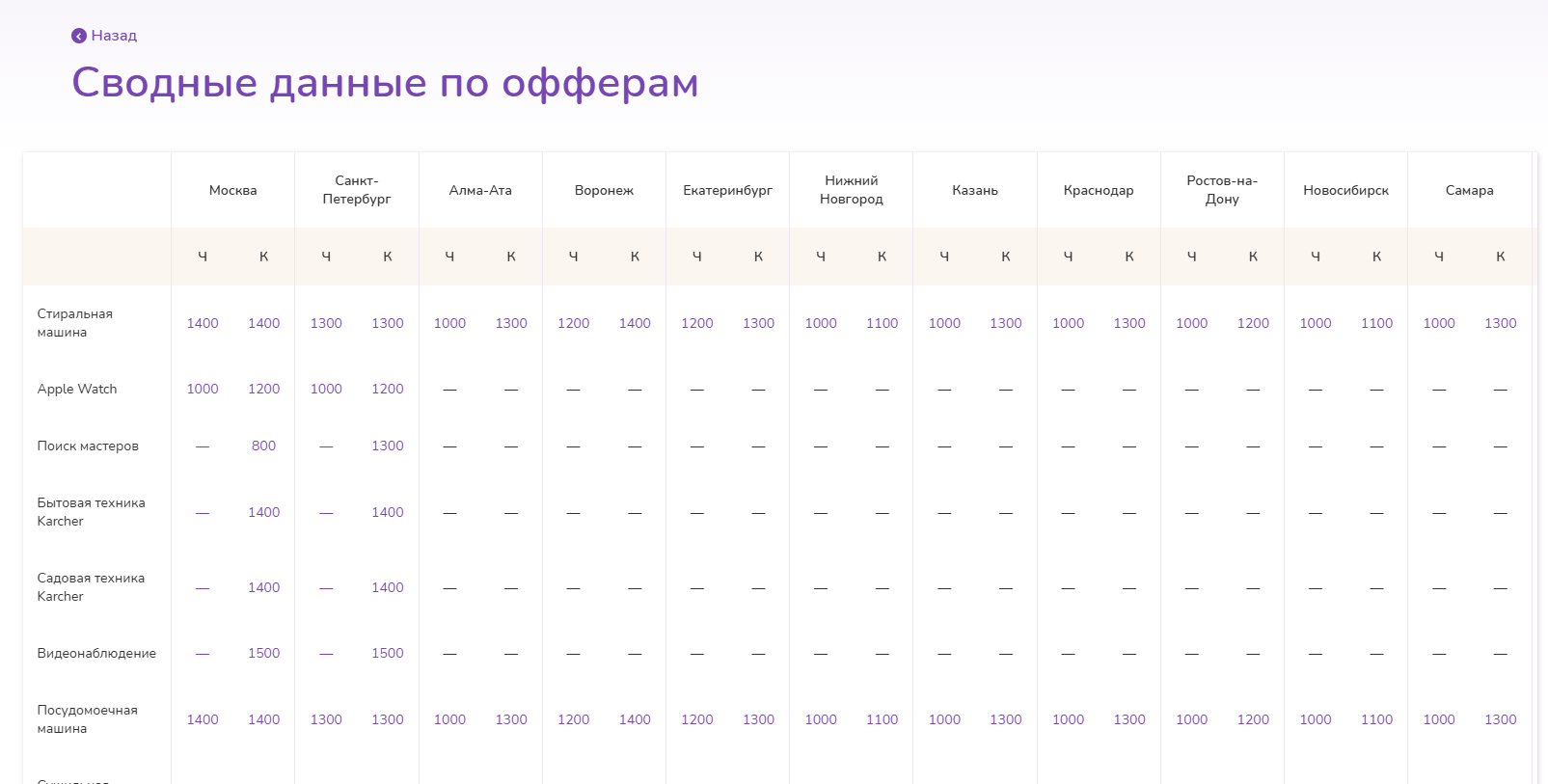Open the Поиск мастеров row label
This screenshot has width=1548, height=784.
tap(88, 446)
